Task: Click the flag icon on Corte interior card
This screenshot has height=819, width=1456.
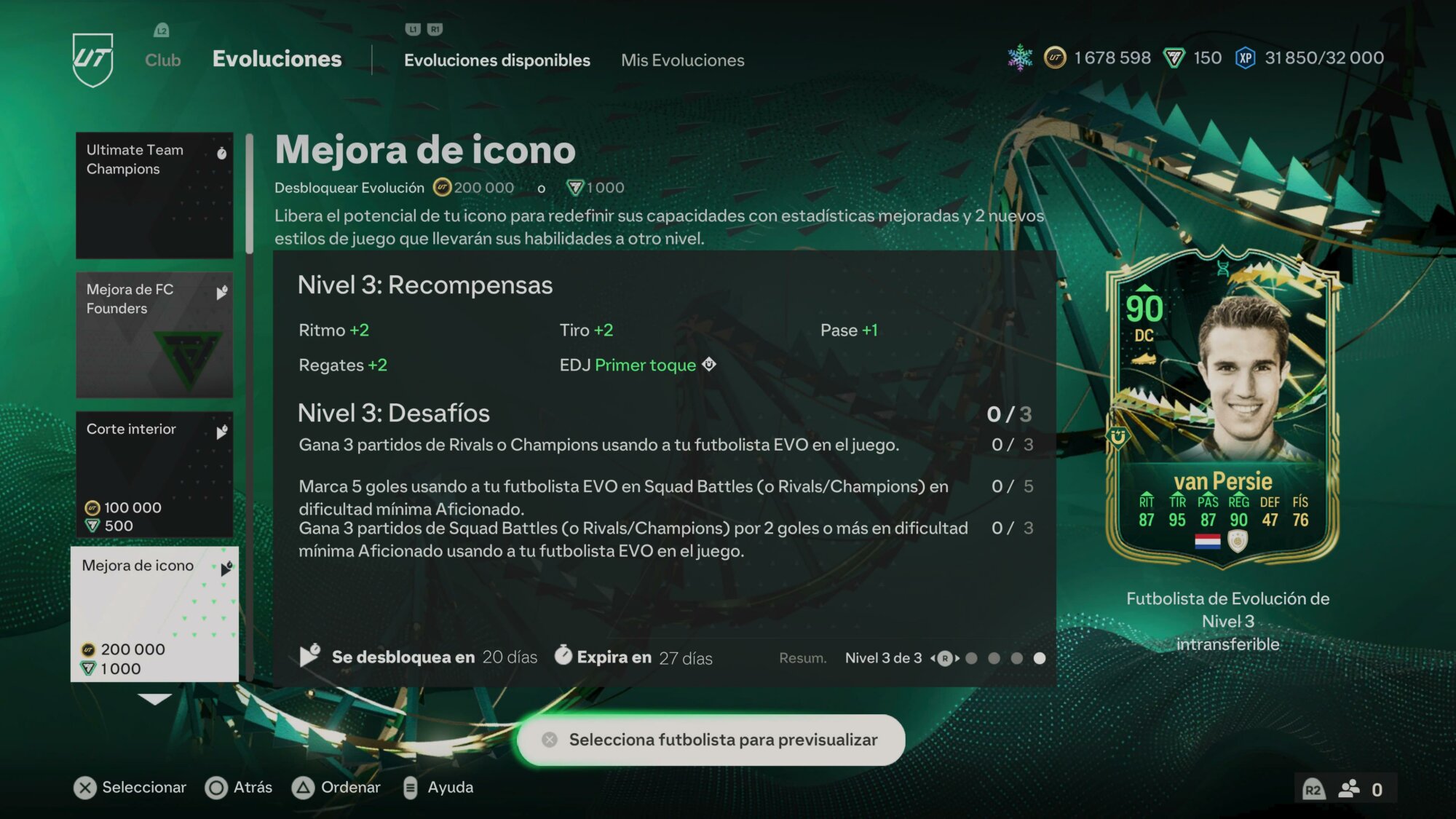Action: click(x=222, y=432)
